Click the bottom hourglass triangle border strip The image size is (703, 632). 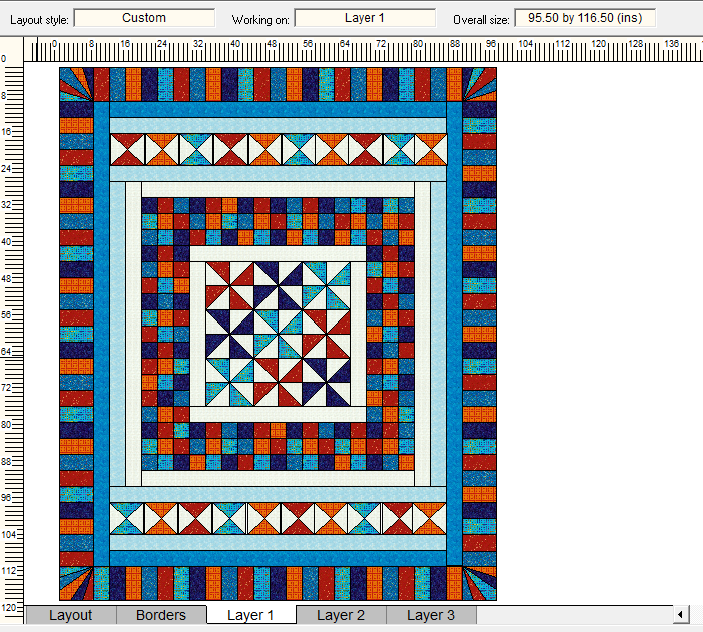pyautogui.click(x=277, y=518)
